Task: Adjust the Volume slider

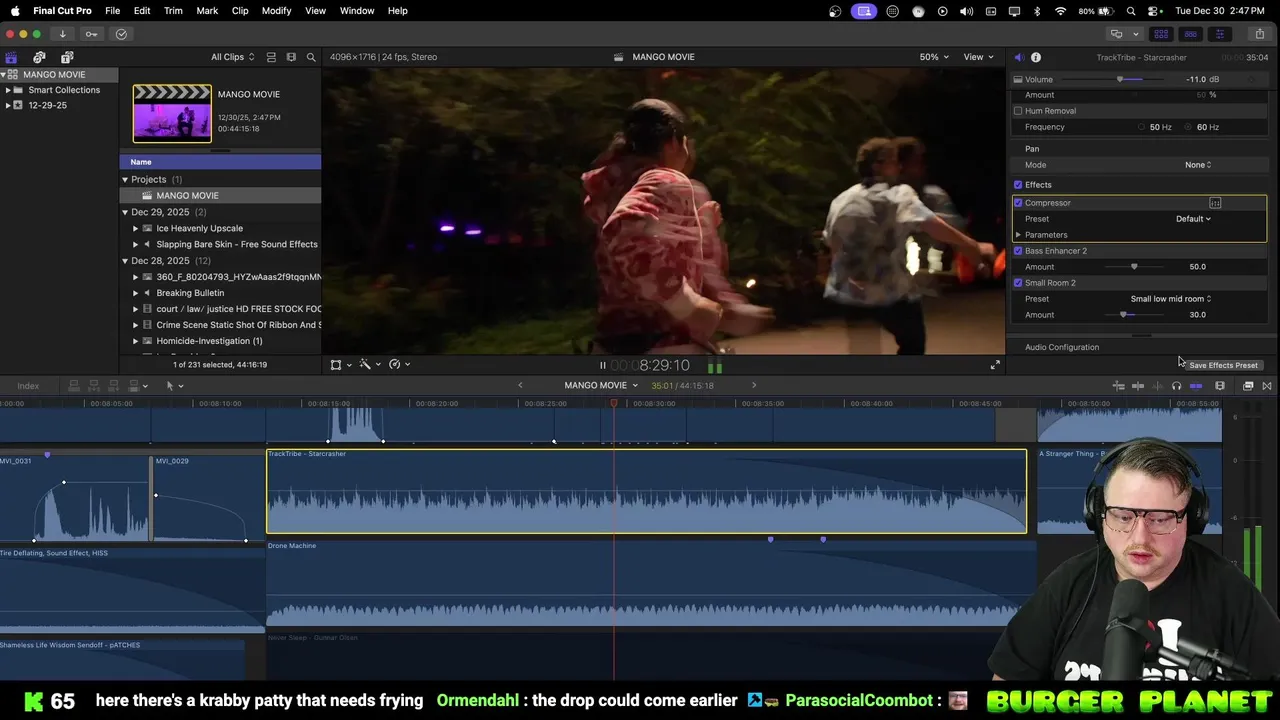Action: [x=1121, y=79]
